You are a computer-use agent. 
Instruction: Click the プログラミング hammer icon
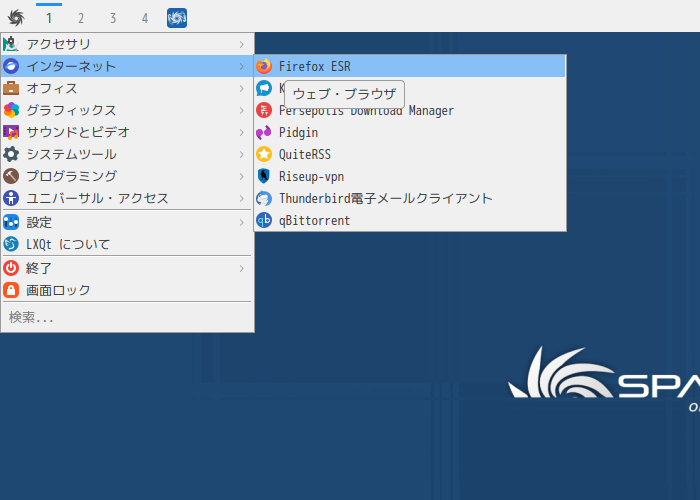click(x=11, y=176)
